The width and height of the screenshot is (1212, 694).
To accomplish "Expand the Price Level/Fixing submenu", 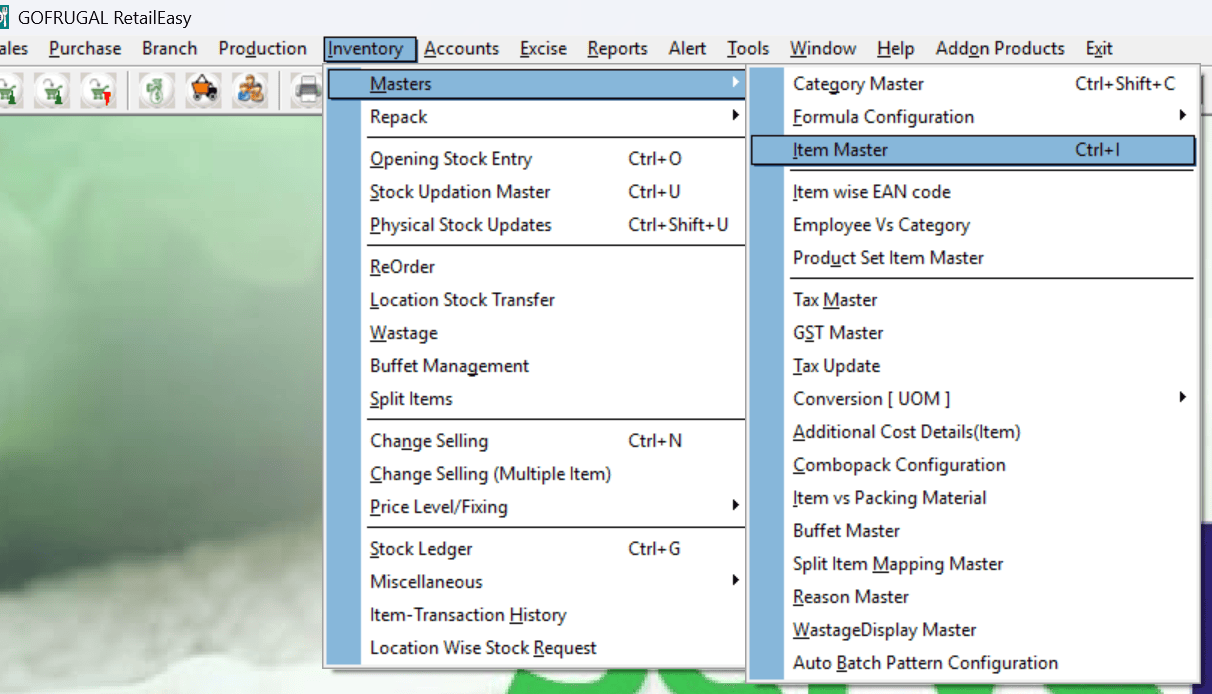I will [x=736, y=506].
